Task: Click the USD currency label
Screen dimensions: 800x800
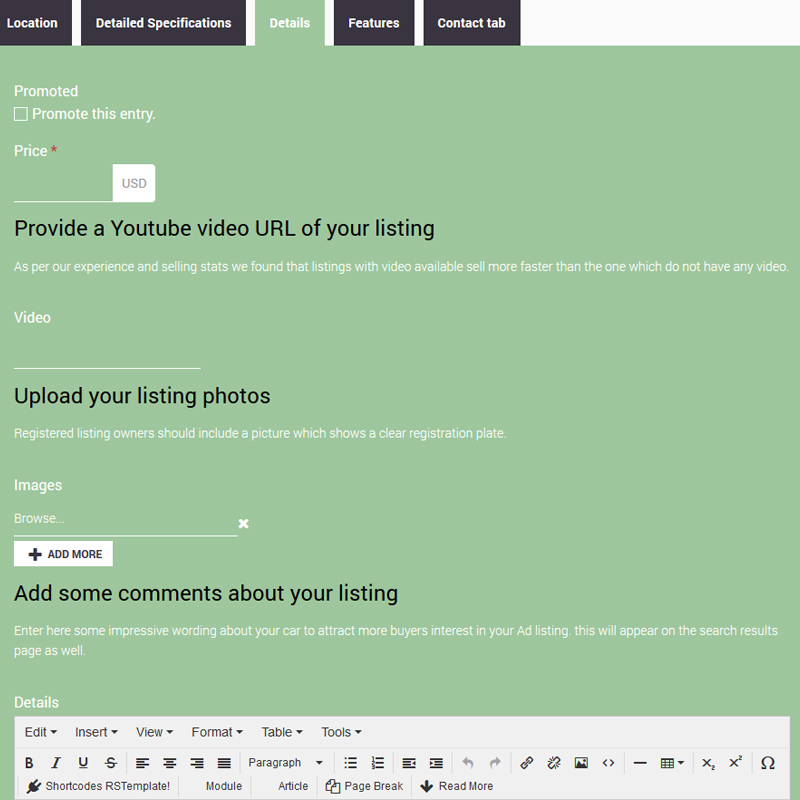Action: (134, 184)
